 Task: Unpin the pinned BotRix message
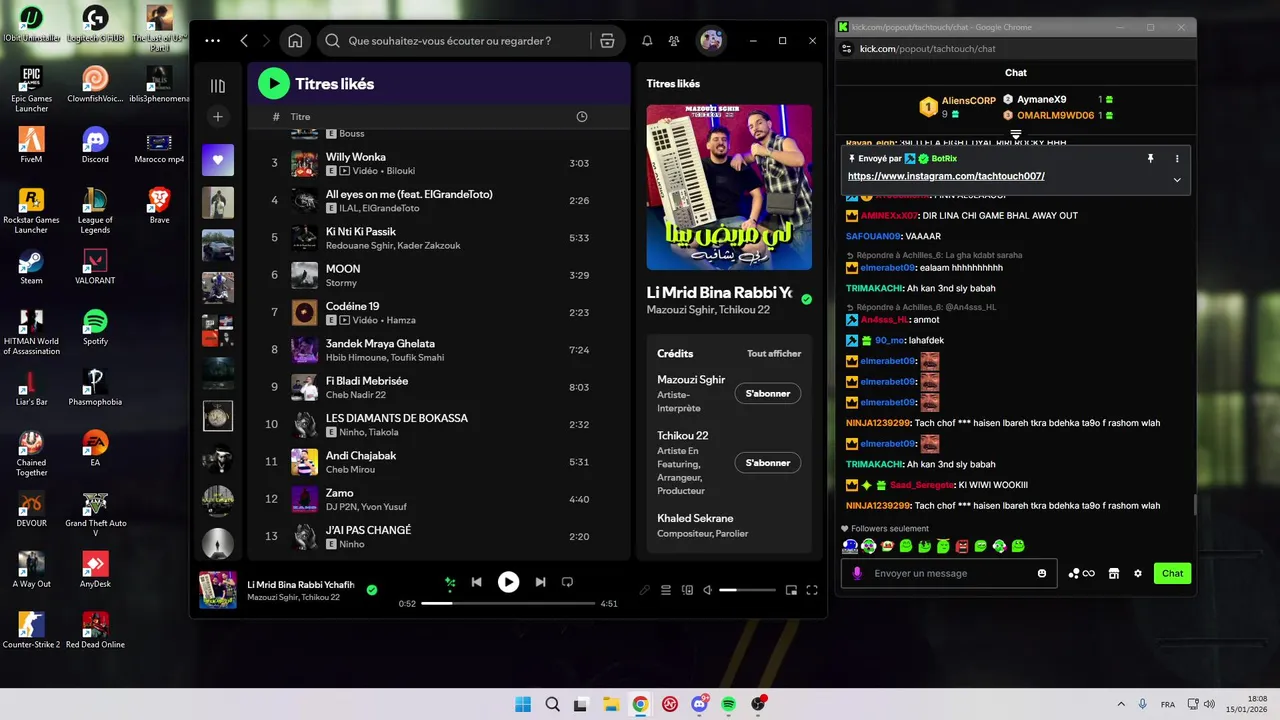[x=1150, y=158]
